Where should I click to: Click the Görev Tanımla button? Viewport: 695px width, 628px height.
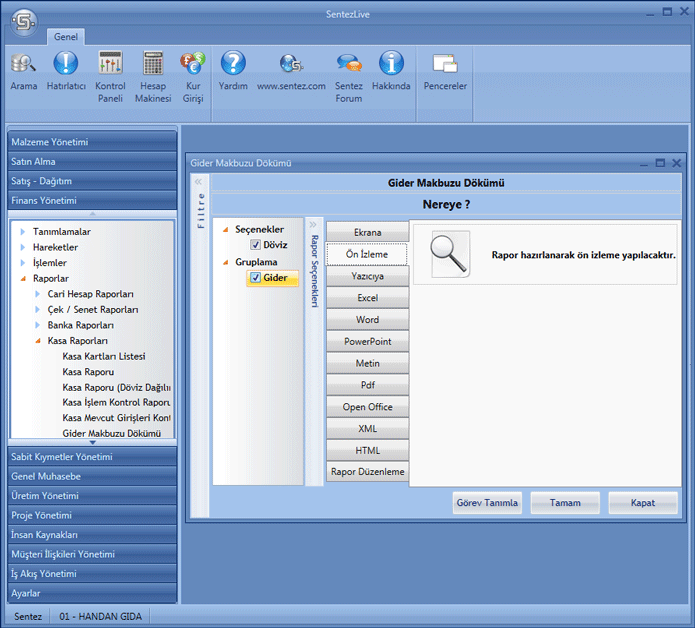[487, 503]
